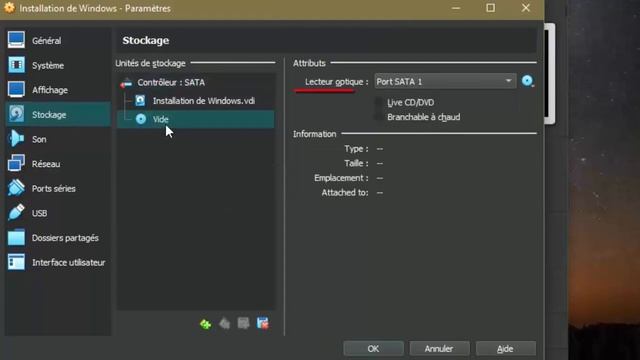Toggle the Live CD/DVD checkbox

click(x=379, y=102)
